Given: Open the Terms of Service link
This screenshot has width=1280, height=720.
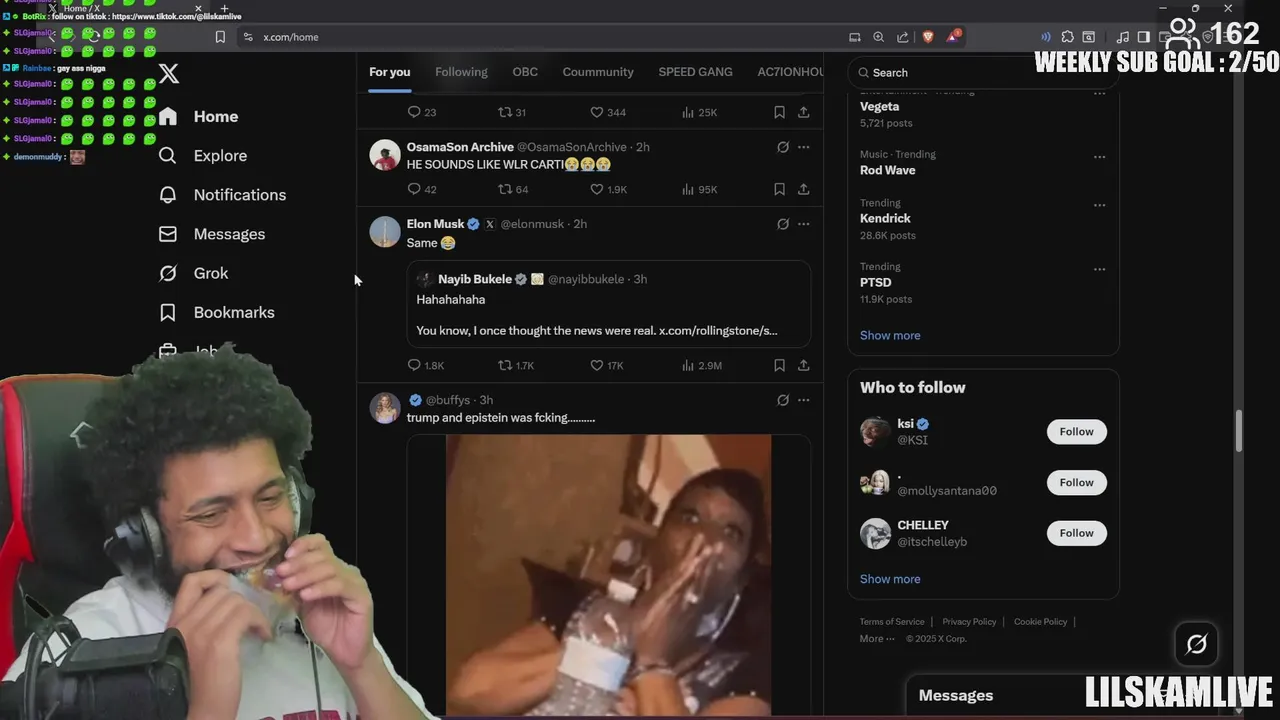Looking at the screenshot, I should (892, 622).
